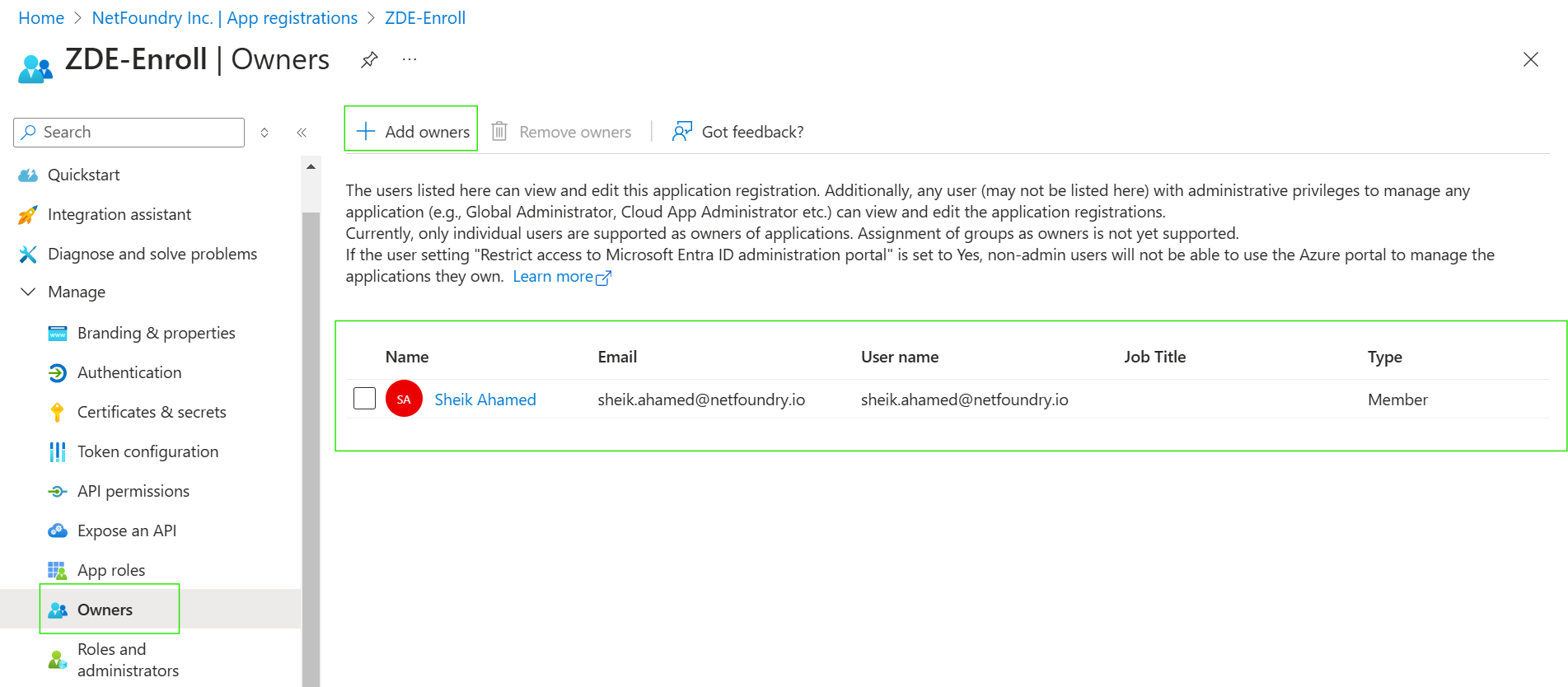Close the Owners blade
Screen dimensions: 1568x687
pyautogui.click(x=1530, y=59)
